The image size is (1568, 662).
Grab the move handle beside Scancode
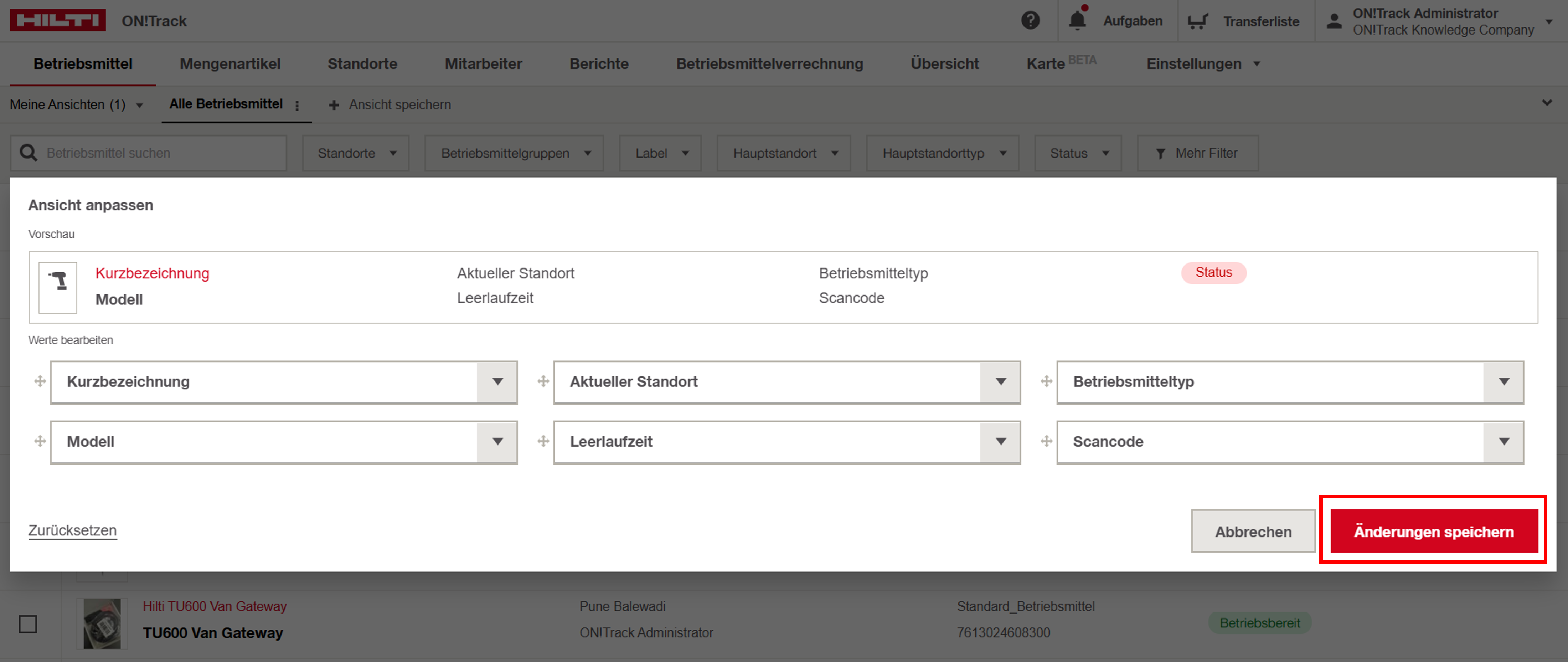[x=1046, y=441]
